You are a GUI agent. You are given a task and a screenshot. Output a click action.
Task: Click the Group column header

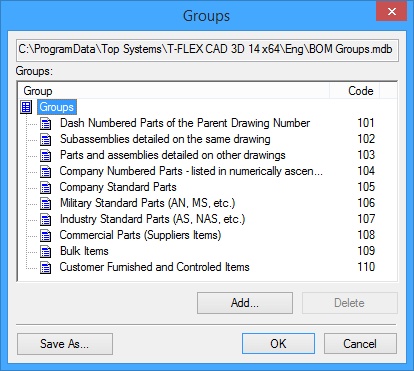click(x=175, y=91)
